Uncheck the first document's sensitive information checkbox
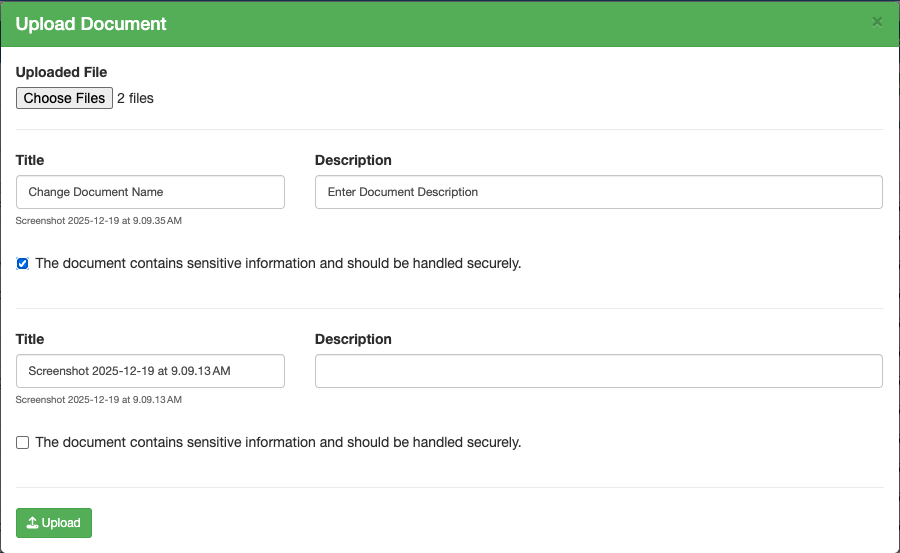 23,264
